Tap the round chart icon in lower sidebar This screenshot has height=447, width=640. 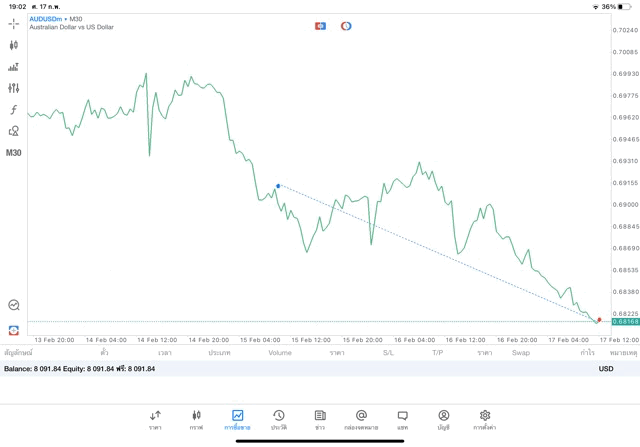click(x=13, y=305)
